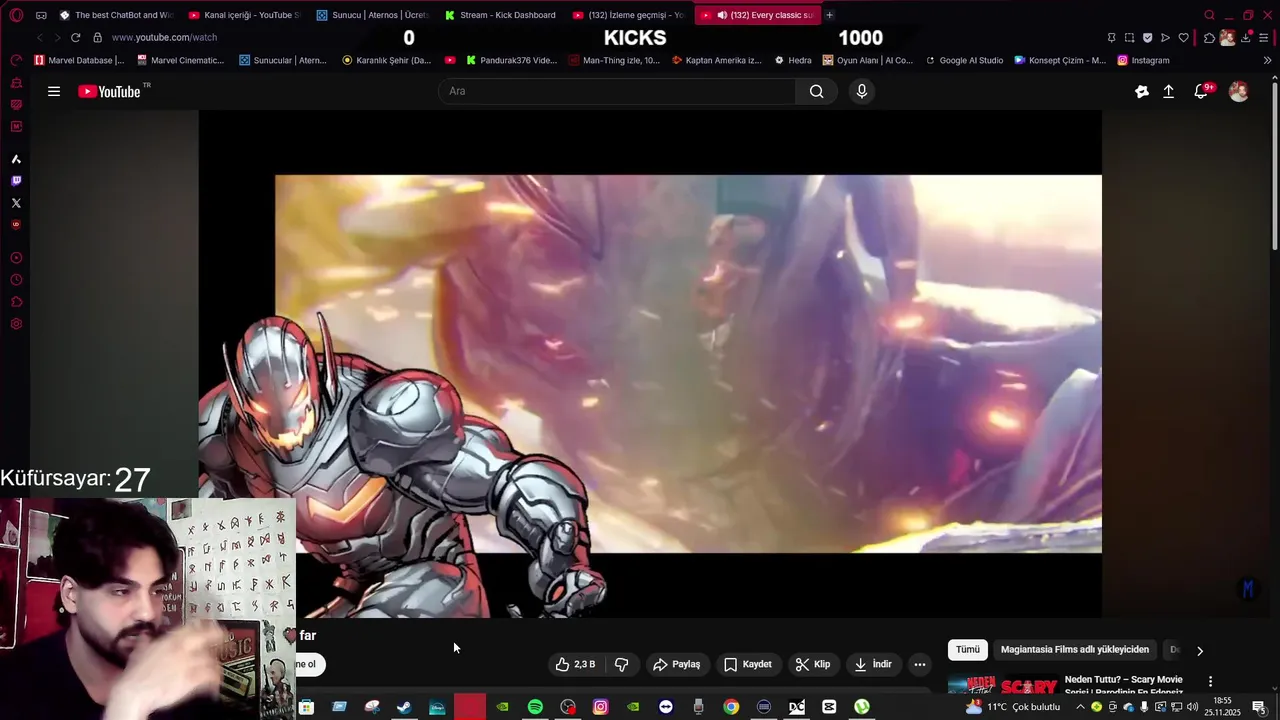Open the Neden Tuttu Scary Movie thumbnail

[x=1002, y=685]
